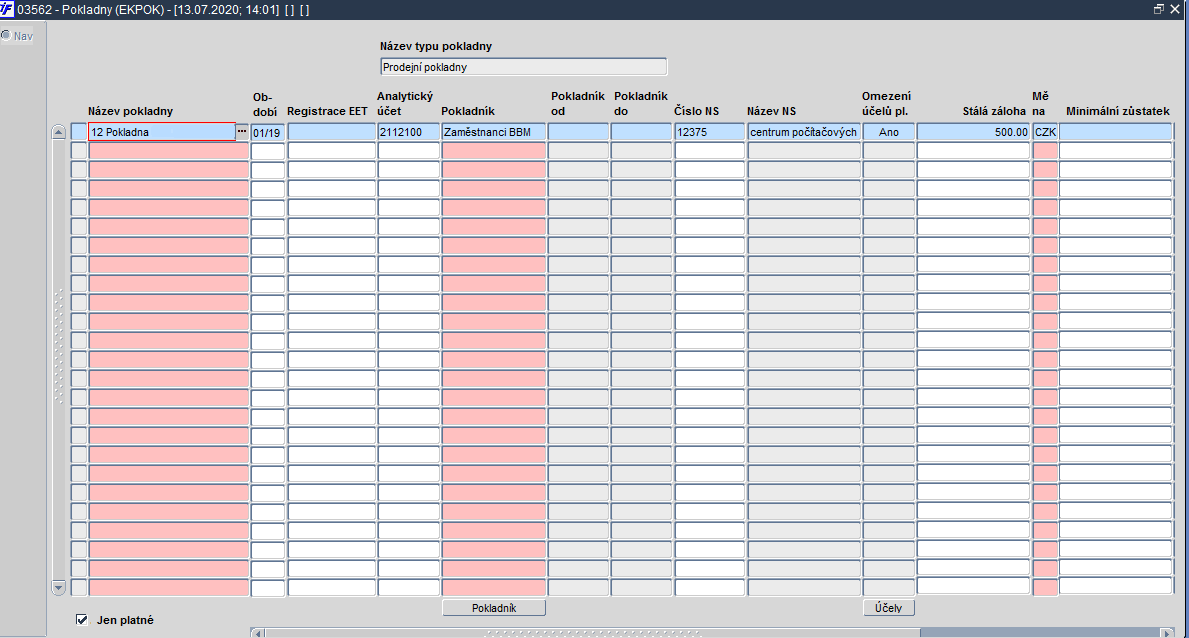1189x638 pixels.
Task: Restore the inner window with restore icon
Action: (1159, 9)
